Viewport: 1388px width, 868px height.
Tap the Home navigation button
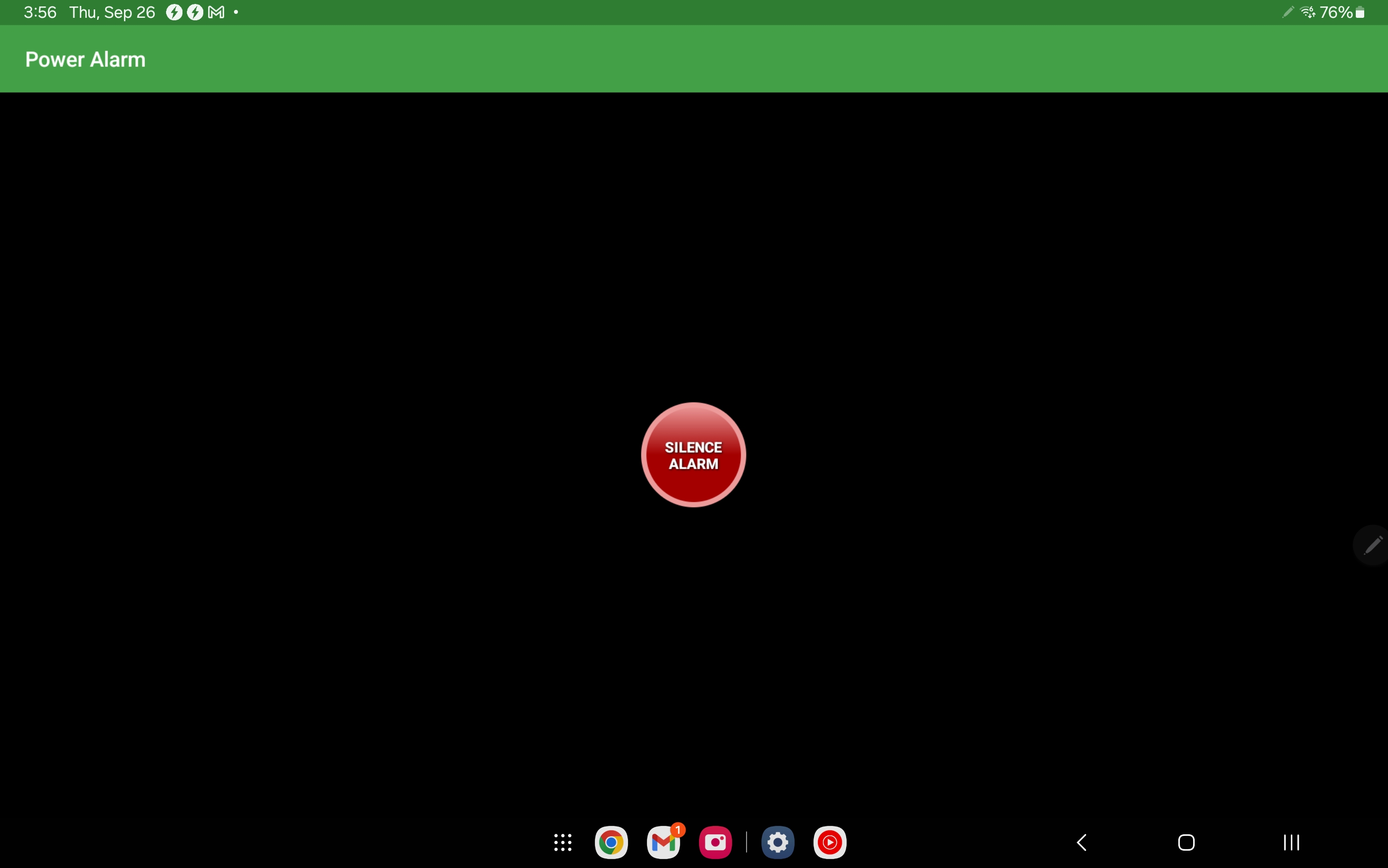pyautogui.click(x=1186, y=842)
